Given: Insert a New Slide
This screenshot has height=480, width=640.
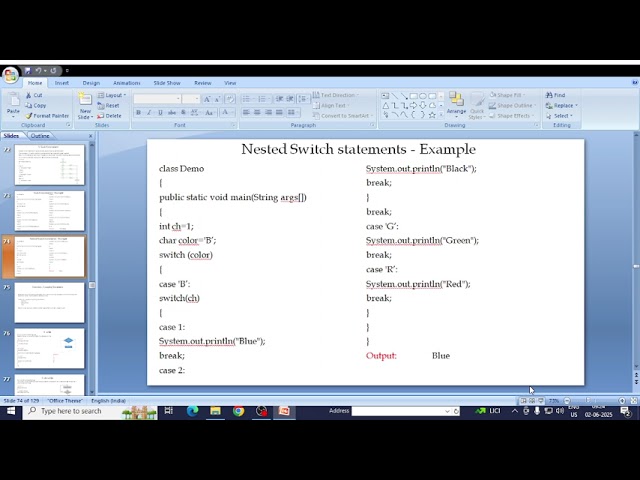Looking at the screenshot, I should [85, 106].
